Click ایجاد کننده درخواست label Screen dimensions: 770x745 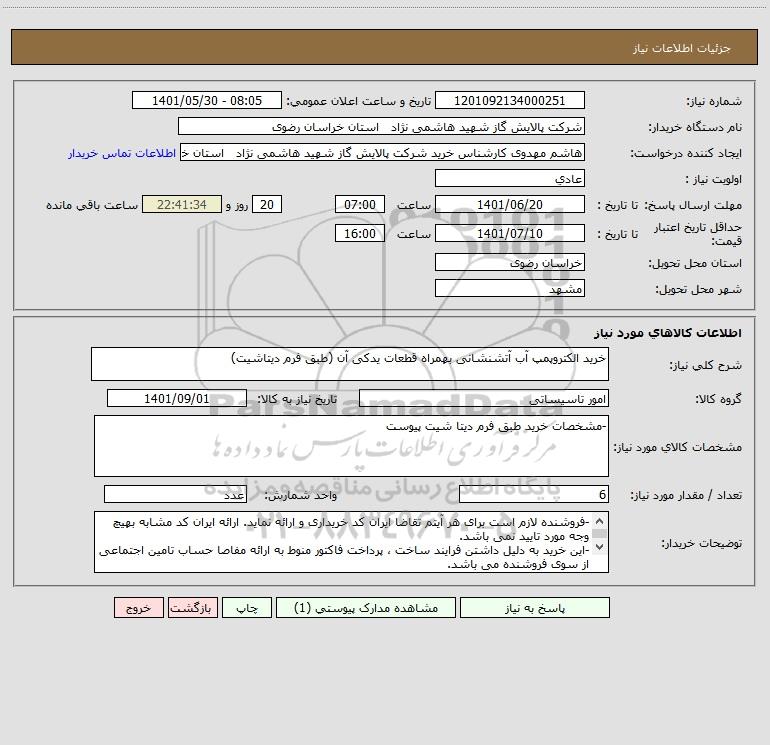click(x=686, y=153)
